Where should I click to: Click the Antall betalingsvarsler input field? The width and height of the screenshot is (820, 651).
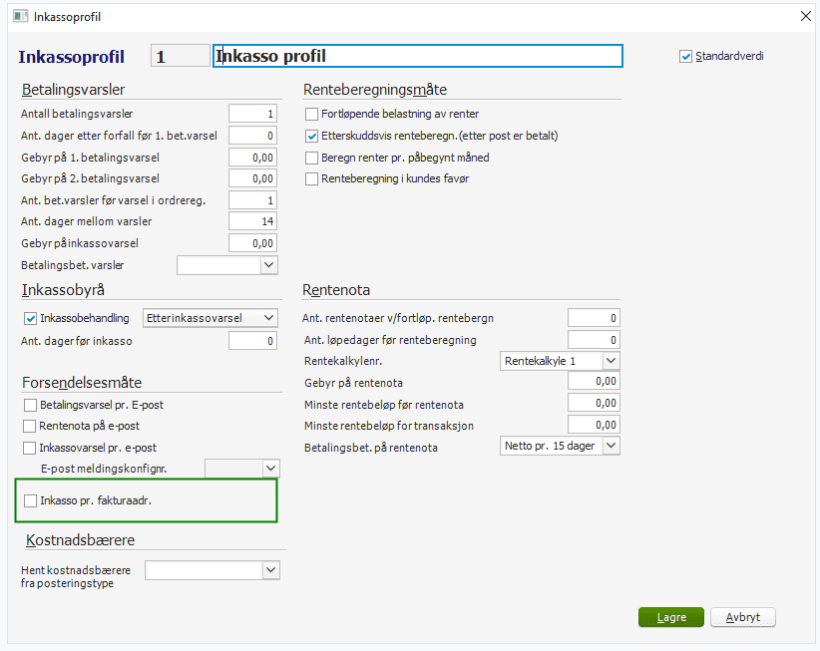252,114
